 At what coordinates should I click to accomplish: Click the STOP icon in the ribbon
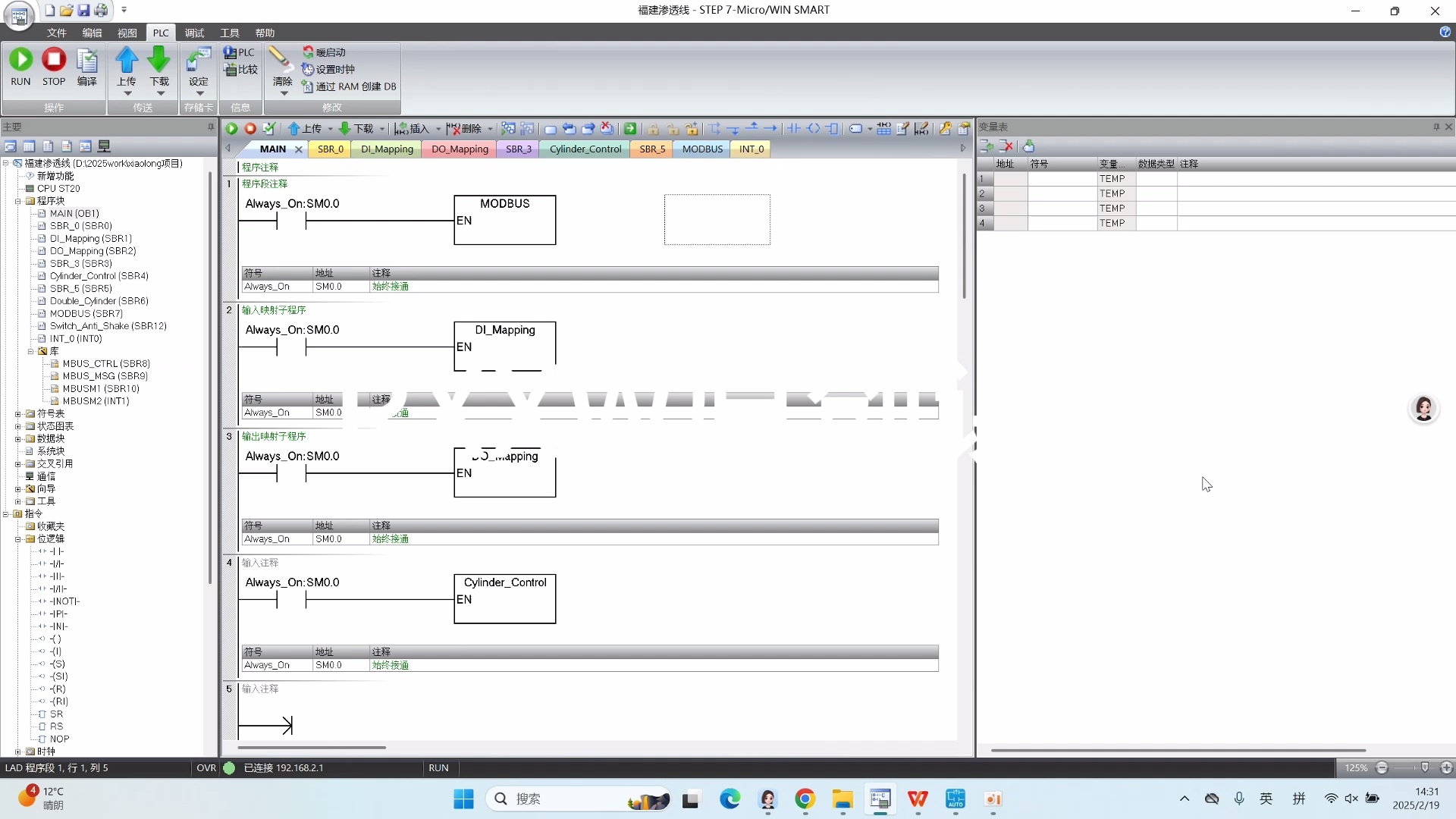54,61
